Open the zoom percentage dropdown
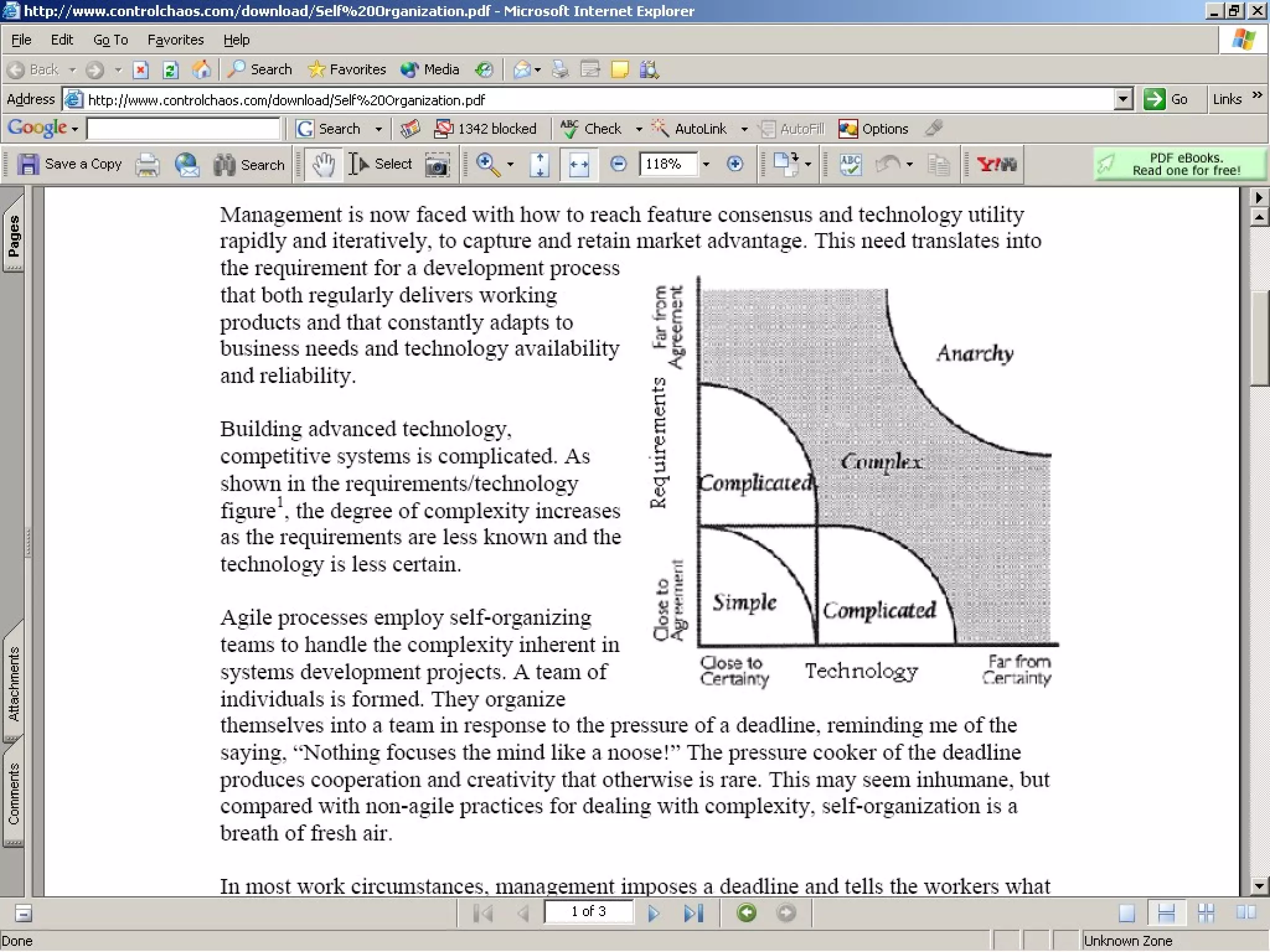The height and width of the screenshot is (952, 1270). point(706,164)
